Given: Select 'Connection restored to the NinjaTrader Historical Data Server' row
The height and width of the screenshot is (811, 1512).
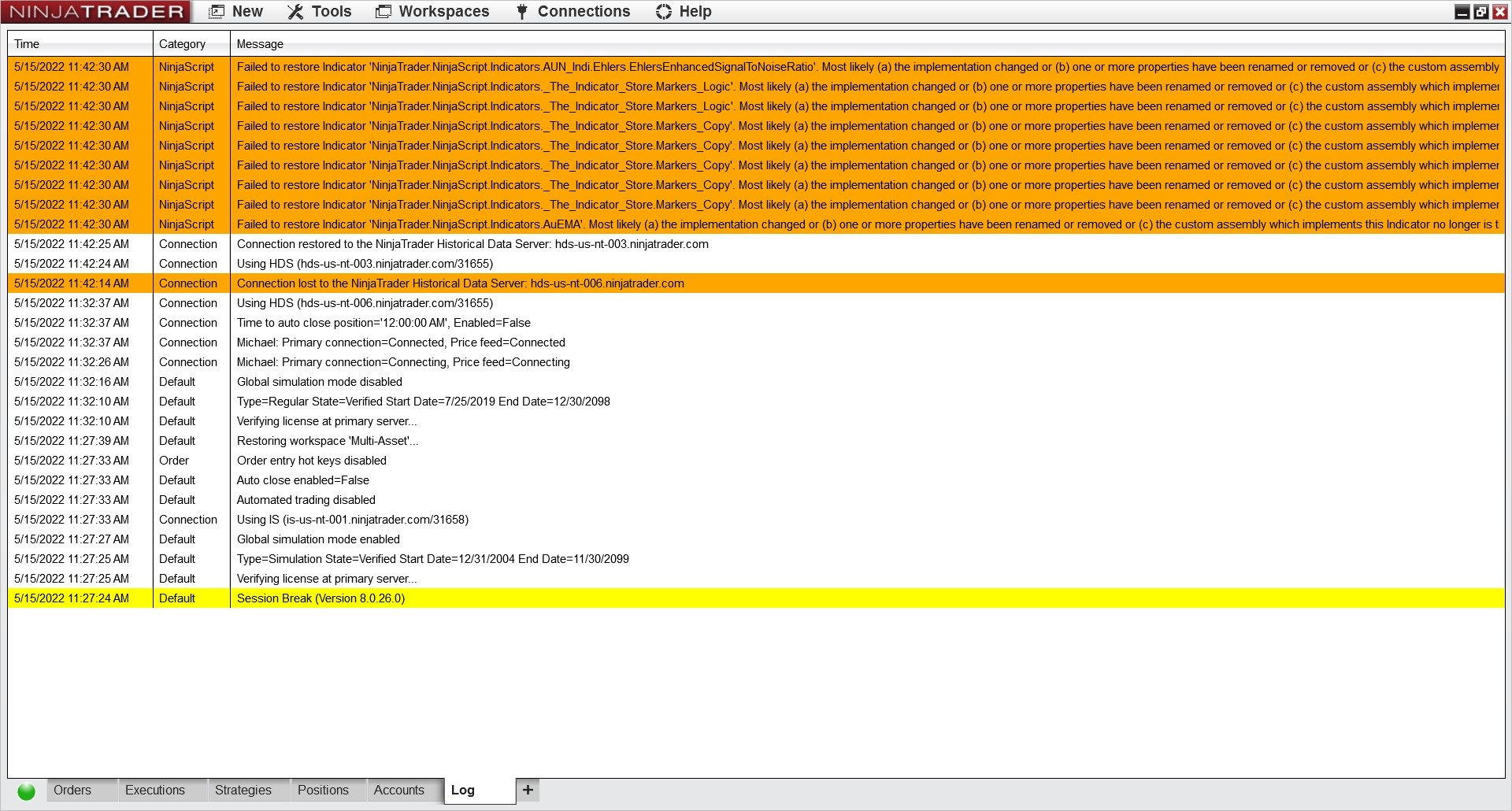Looking at the screenshot, I should [x=756, y=244].
